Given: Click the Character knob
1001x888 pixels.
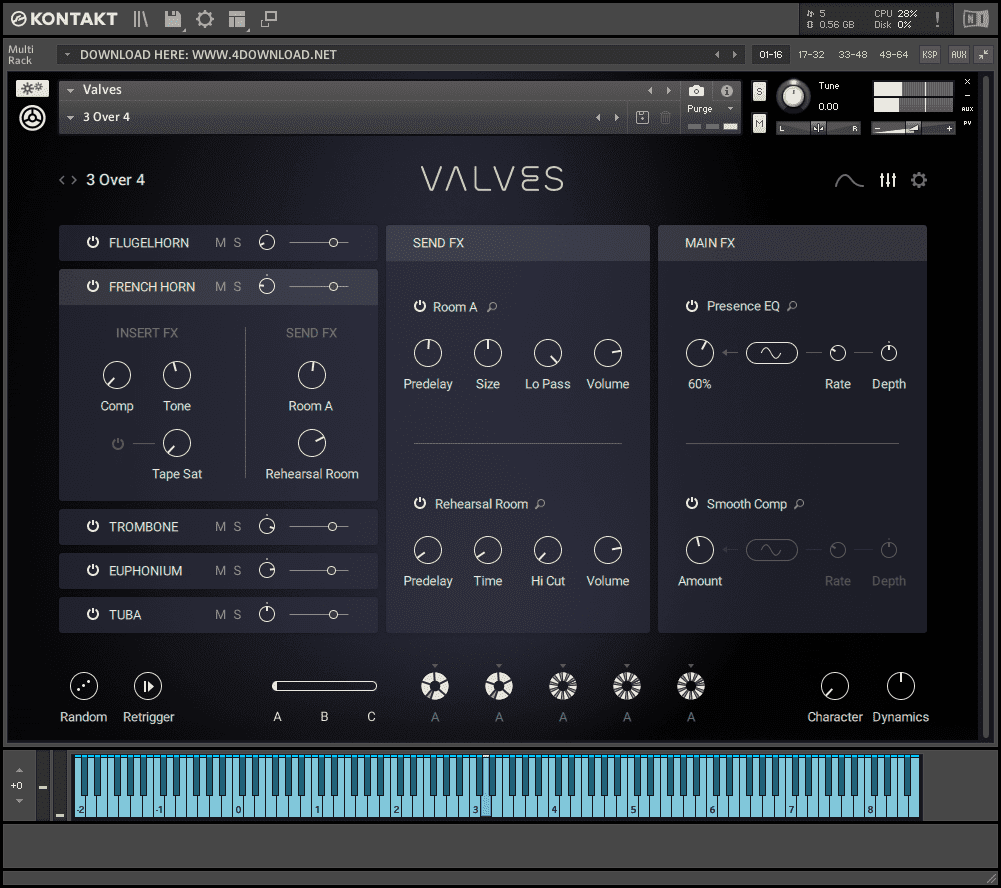Looking at the screenshot, I should 834,686.
